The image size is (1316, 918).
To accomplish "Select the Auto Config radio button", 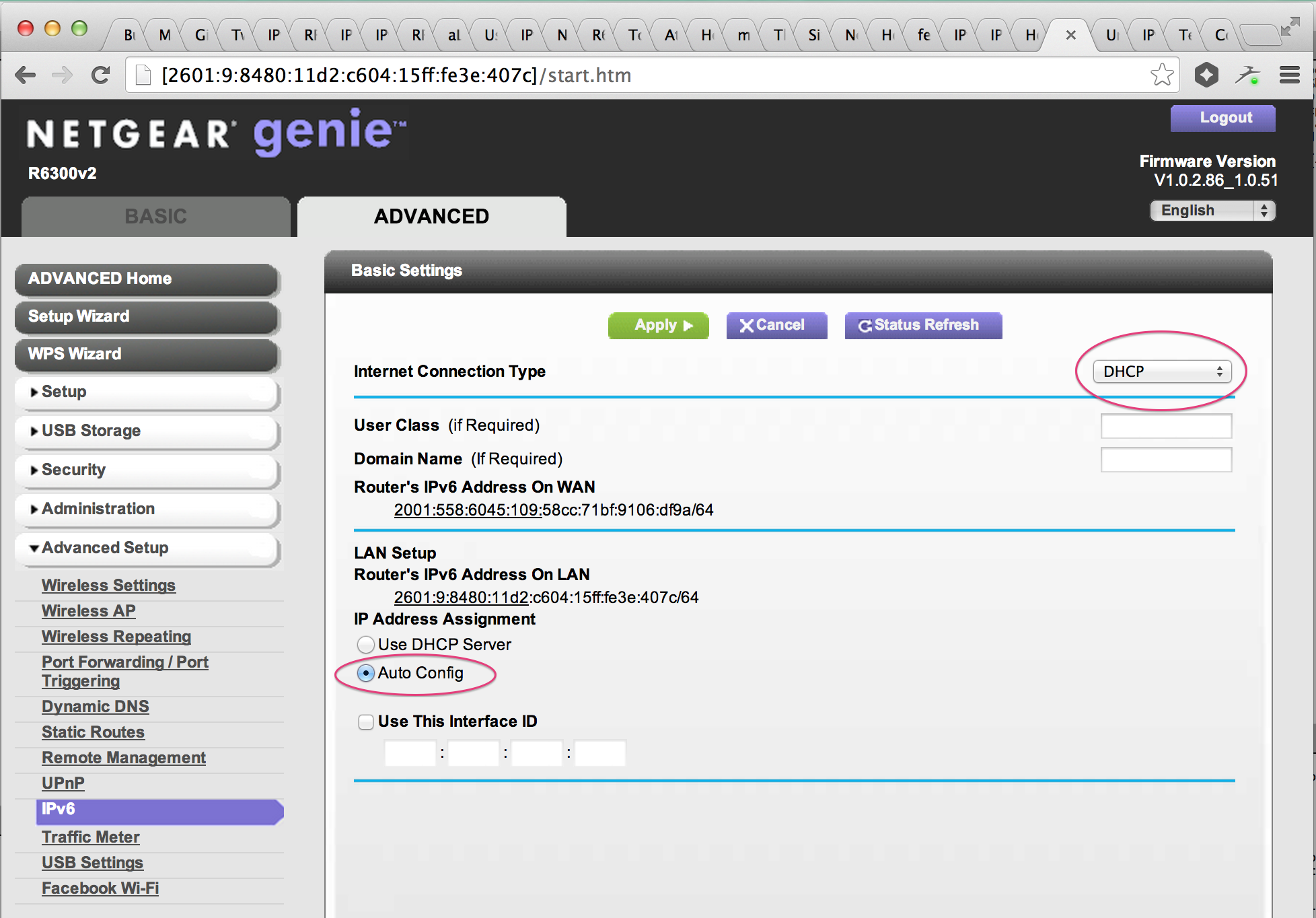I will pos(365,672).
